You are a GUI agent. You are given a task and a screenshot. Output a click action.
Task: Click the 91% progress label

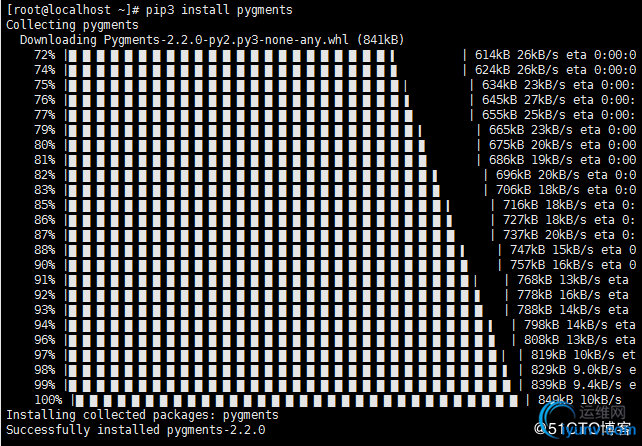pyautogui.click(x=45, y=280)
